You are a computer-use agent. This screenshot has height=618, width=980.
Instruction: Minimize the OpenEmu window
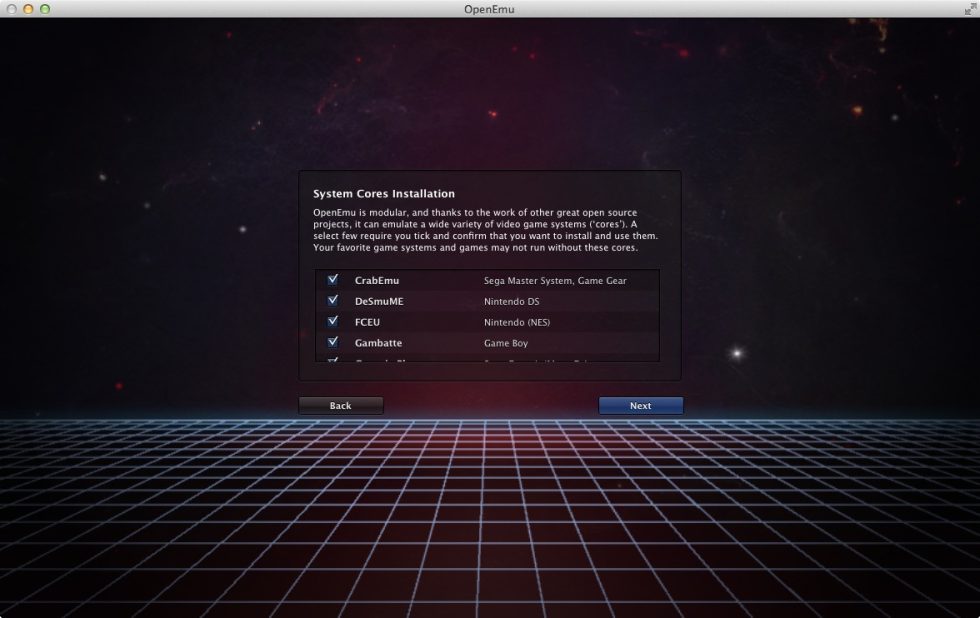(x=28, y=9)
